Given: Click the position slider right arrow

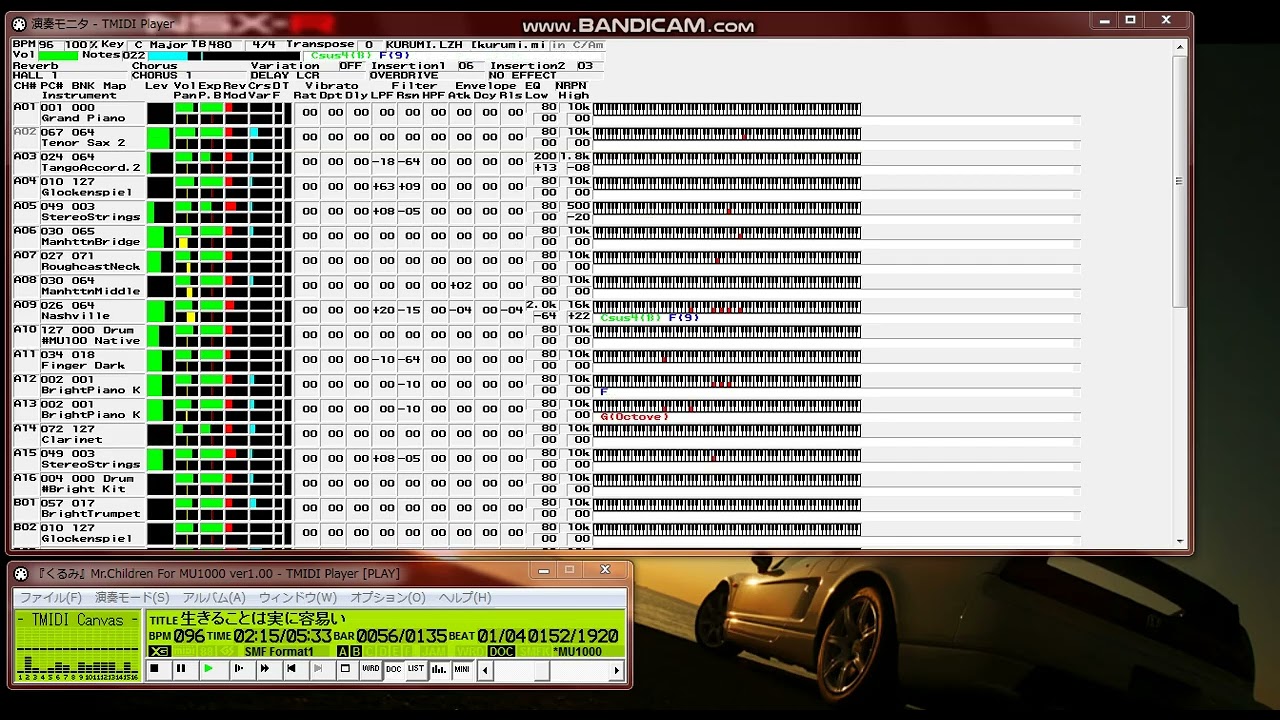Looking at the screenshot, I should 617,670.
